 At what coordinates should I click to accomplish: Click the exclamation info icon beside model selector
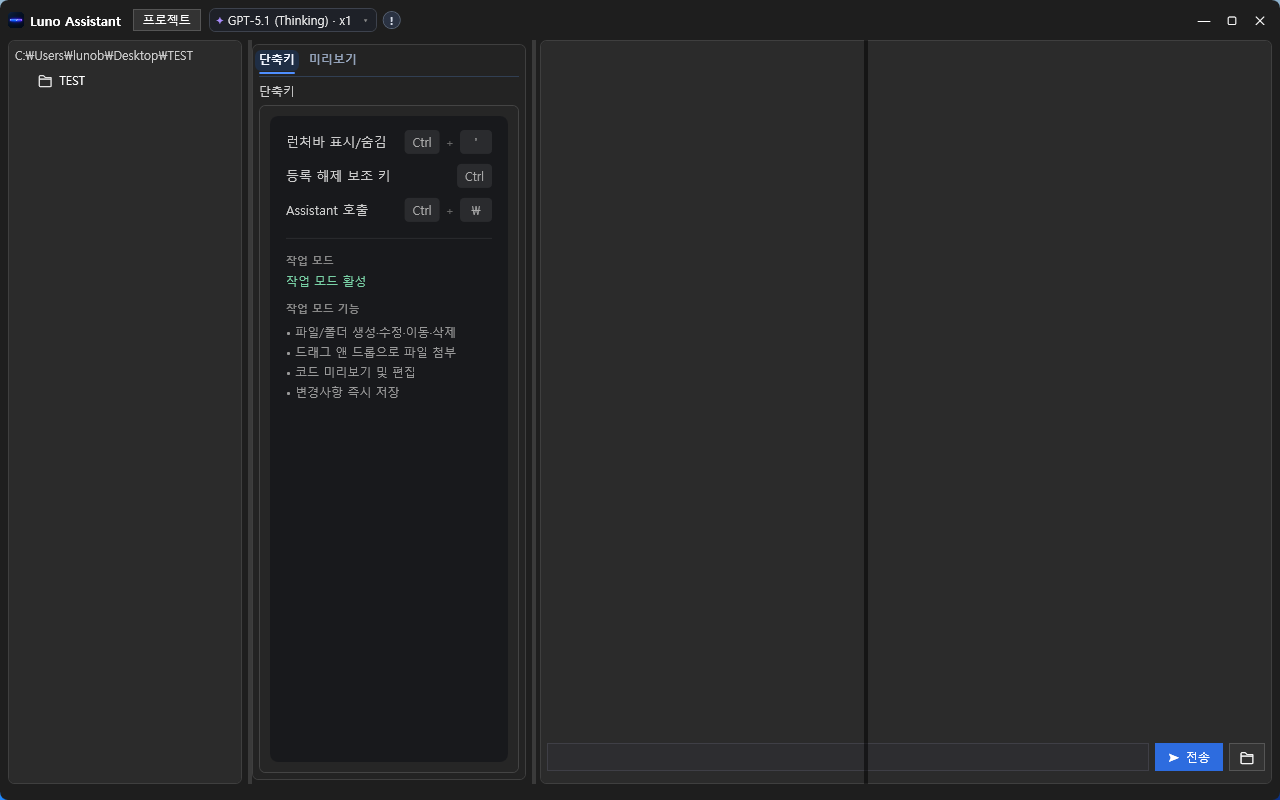[391, 19]
